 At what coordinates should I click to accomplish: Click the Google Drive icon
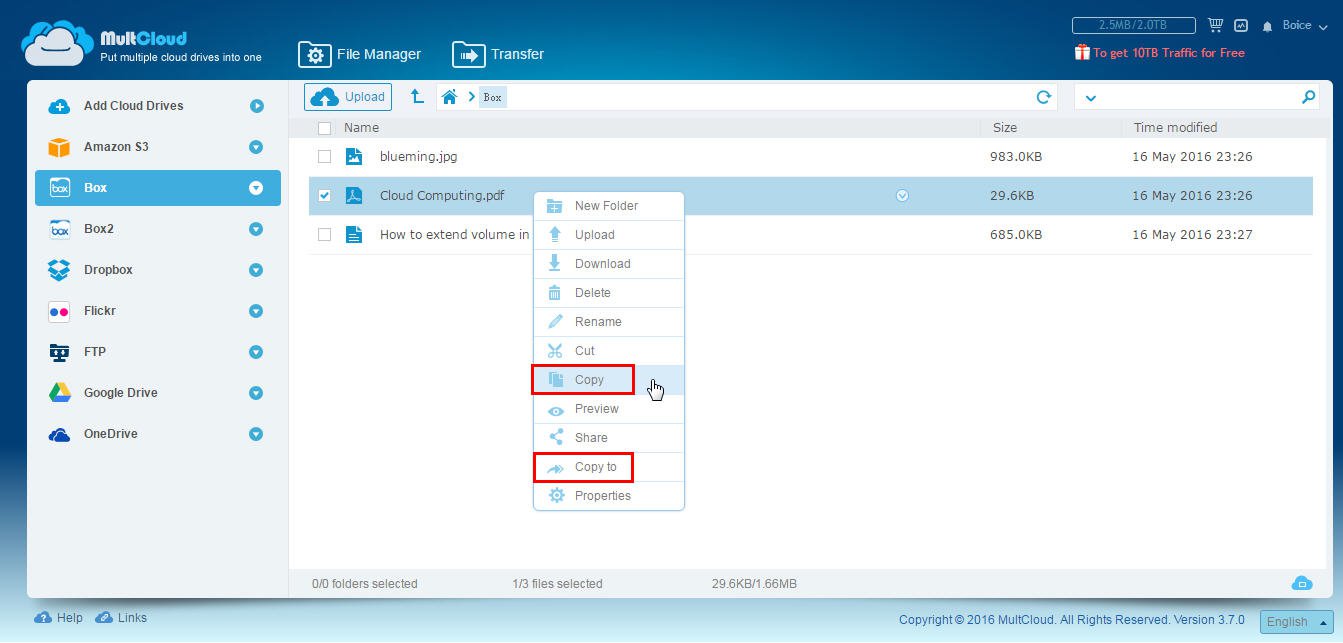(60, 393)
